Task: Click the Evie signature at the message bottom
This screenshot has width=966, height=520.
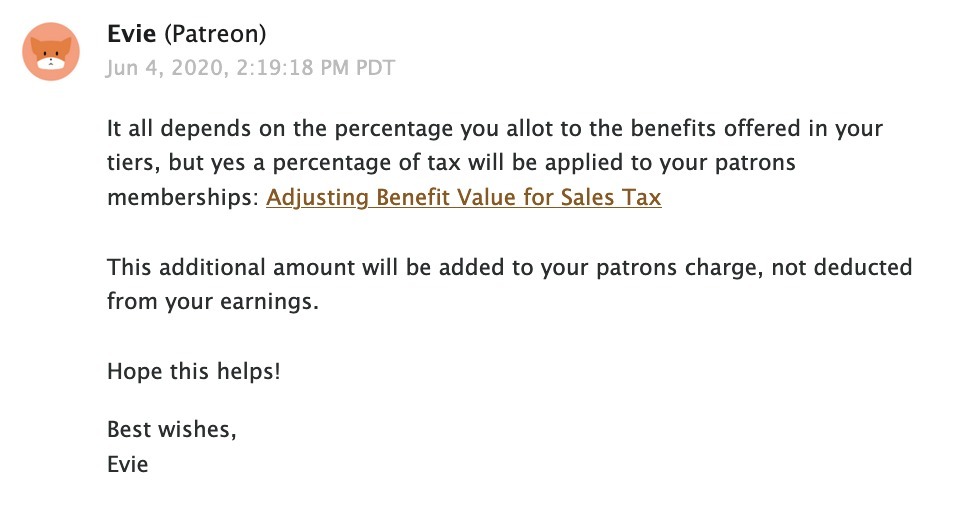Action: coord(128,465)
